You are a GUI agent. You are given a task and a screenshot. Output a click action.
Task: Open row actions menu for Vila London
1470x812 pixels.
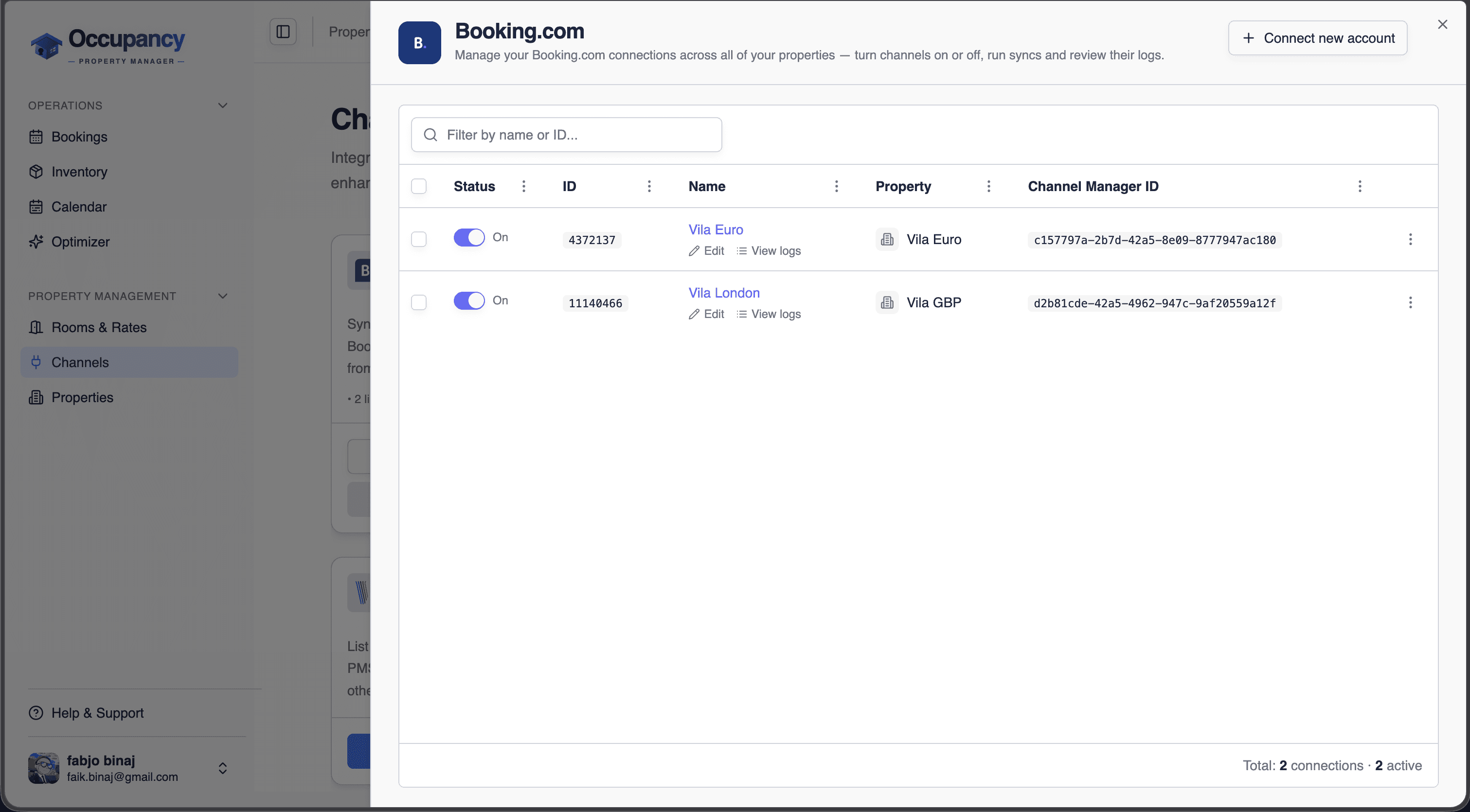pos(1411,303)
